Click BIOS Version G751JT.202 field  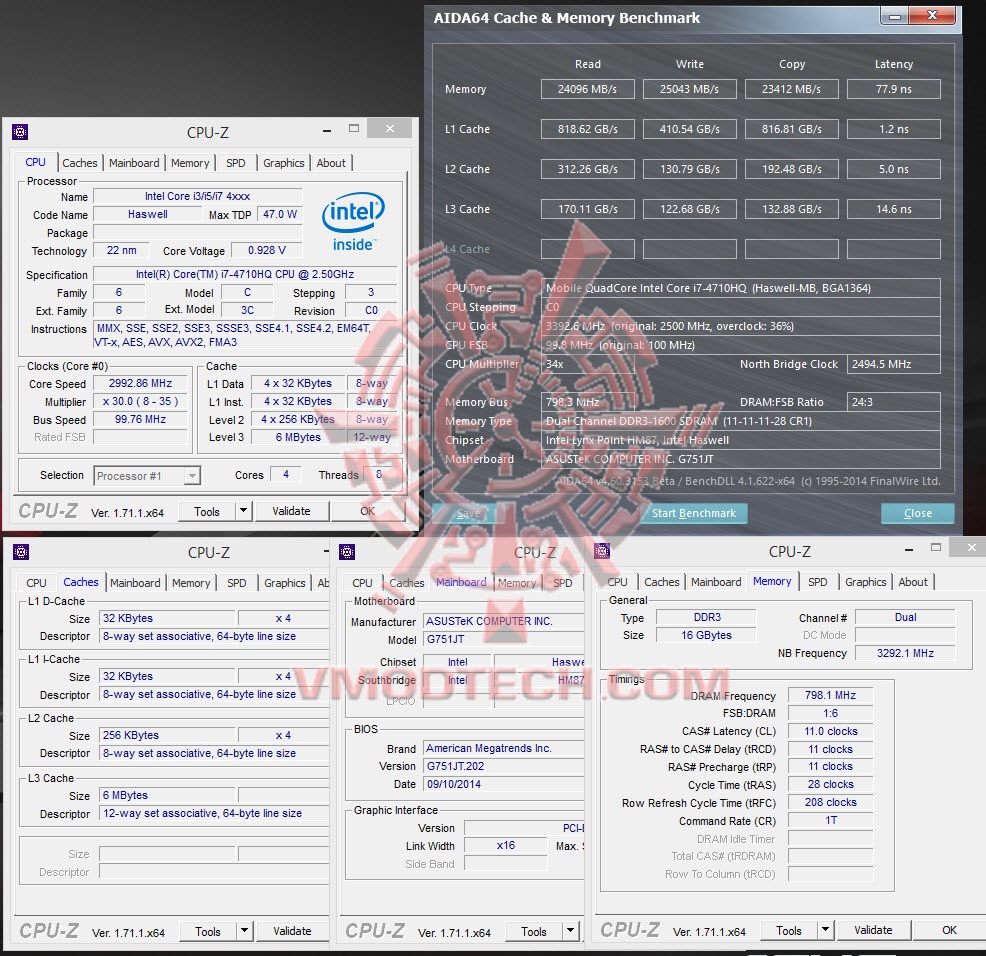coord(503,766)
